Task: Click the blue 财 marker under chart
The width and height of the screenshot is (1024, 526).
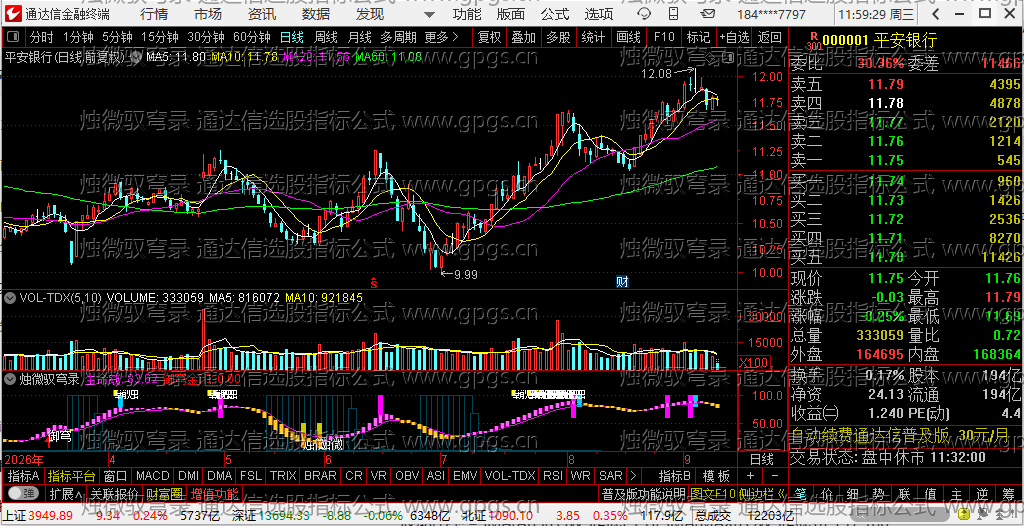Action: pos(622,282)
